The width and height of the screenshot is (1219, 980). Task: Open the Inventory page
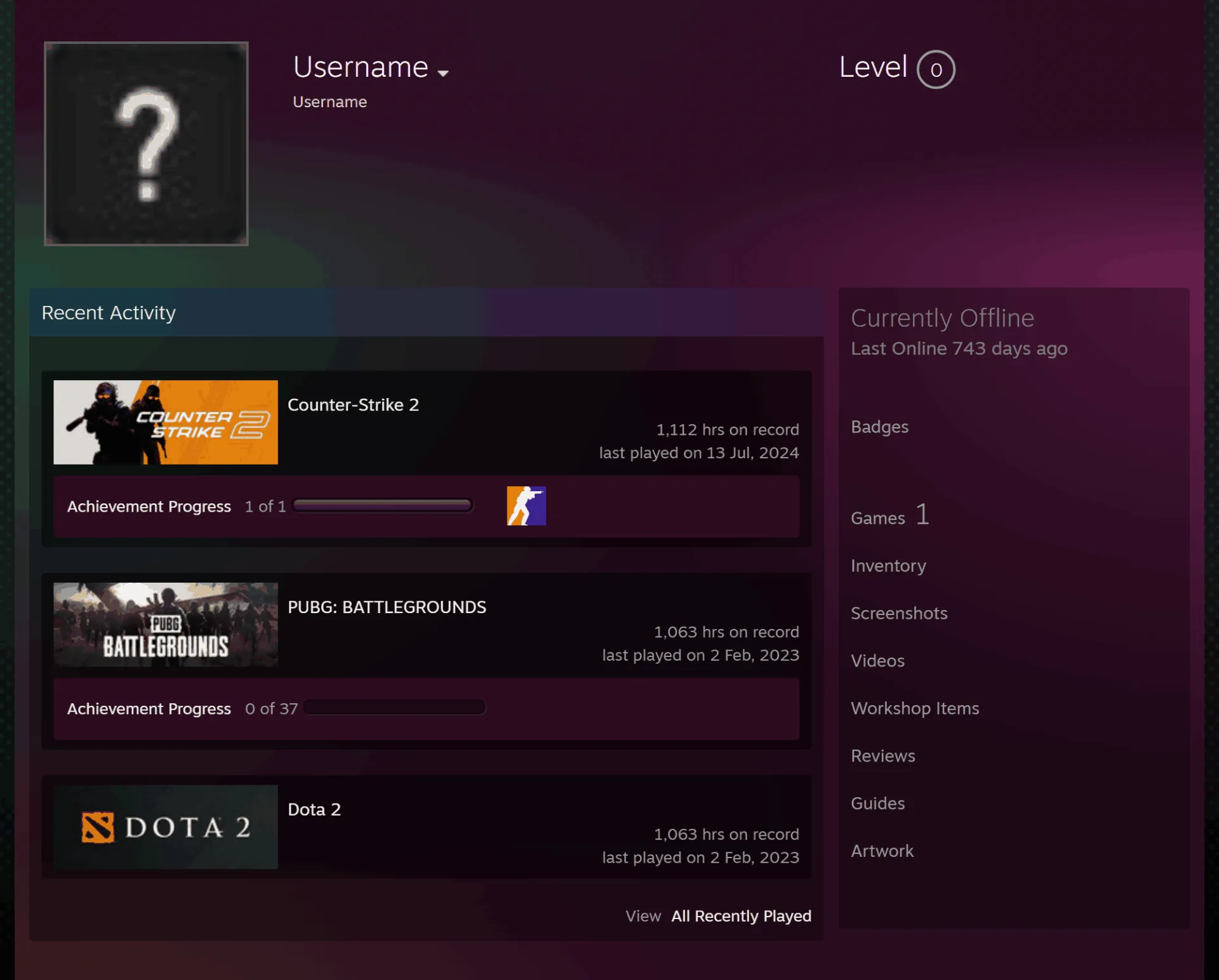pyautogui.click(x=888, y=566)
